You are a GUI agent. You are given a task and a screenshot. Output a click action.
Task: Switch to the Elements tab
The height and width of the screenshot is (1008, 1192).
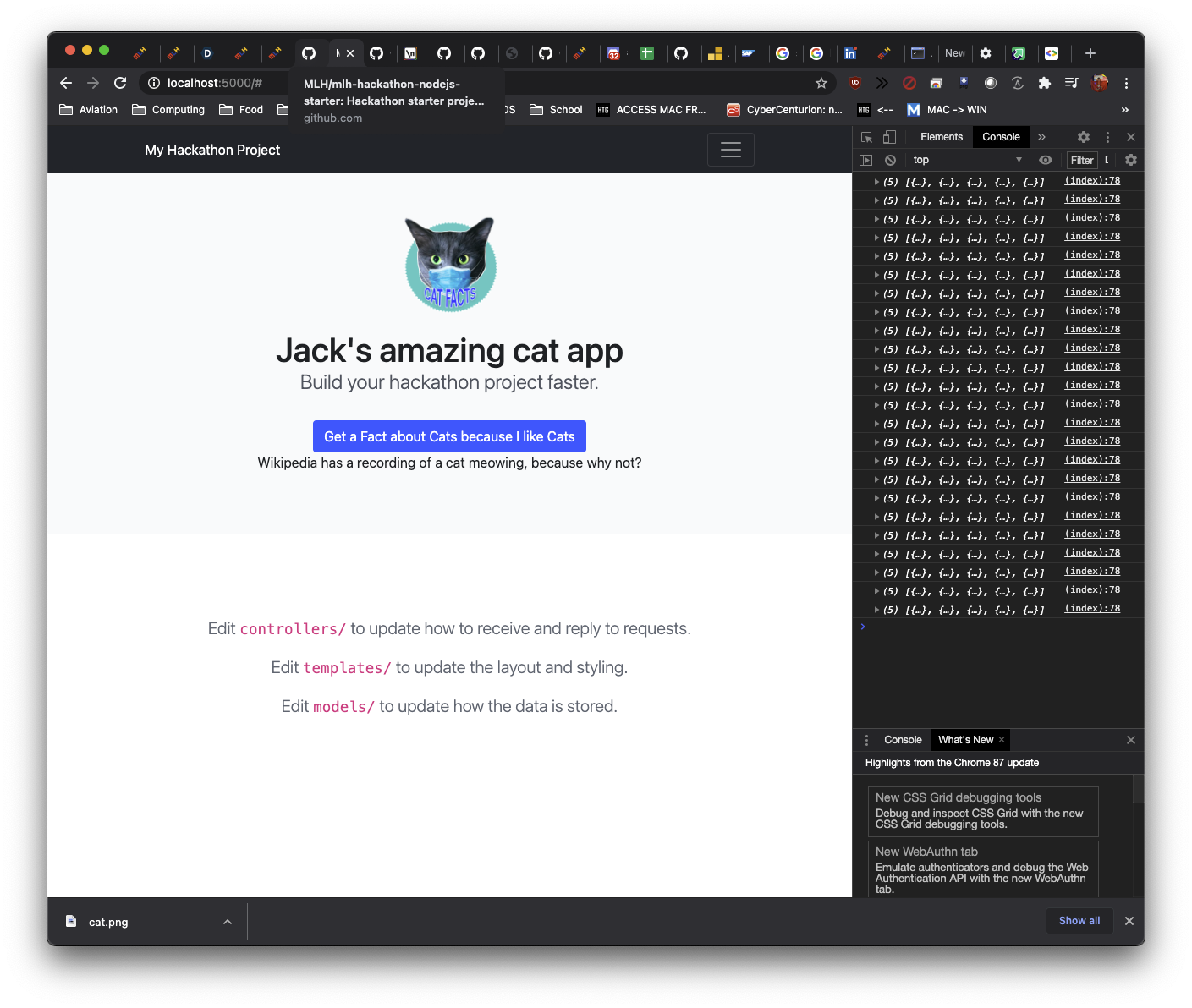(x=942, y=137)
